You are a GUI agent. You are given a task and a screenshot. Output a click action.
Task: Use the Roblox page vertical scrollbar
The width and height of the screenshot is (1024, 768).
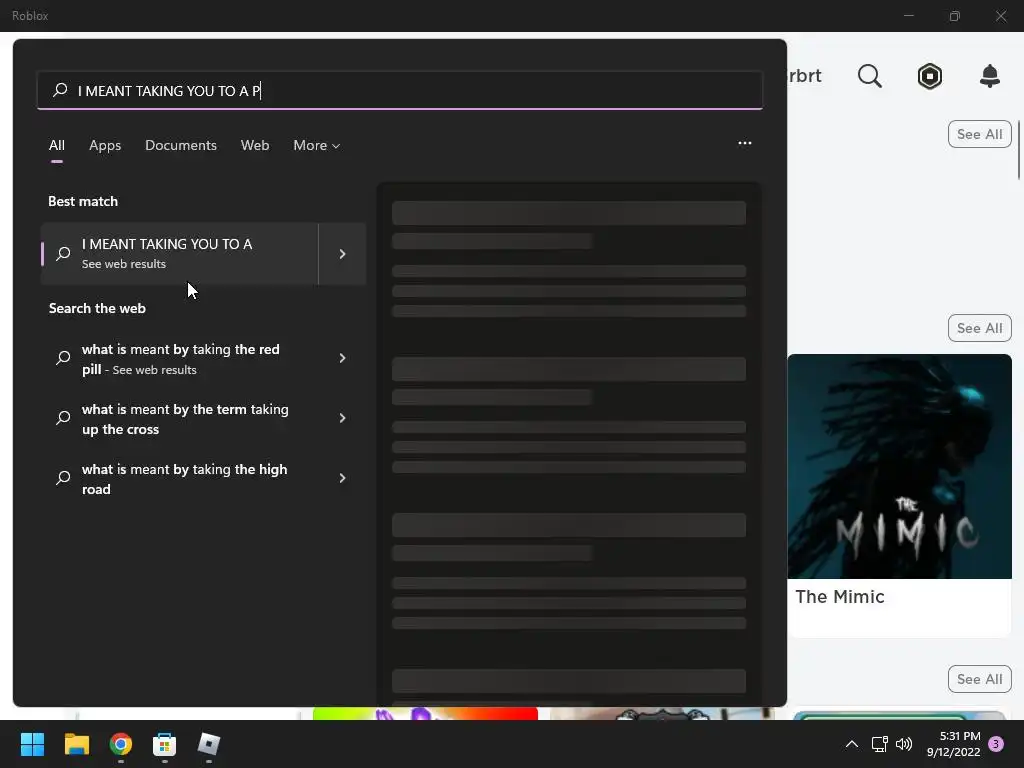point(1019,150)
